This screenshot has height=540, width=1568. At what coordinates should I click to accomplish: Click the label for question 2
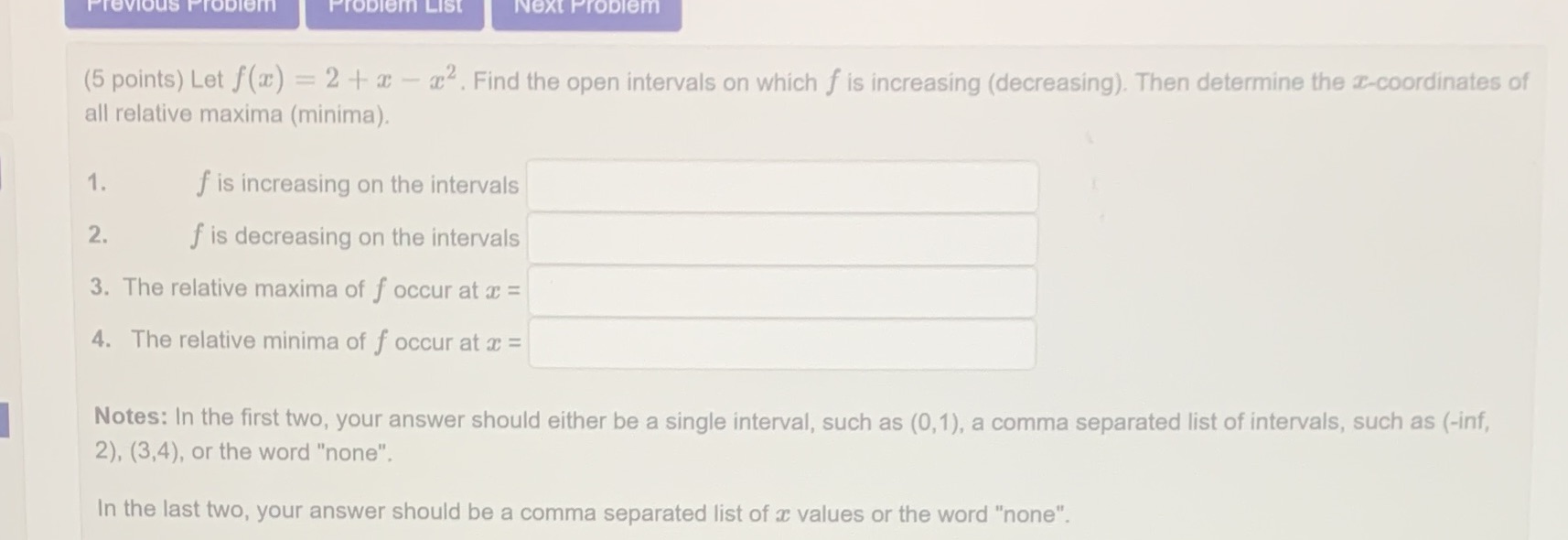(97, 235)
